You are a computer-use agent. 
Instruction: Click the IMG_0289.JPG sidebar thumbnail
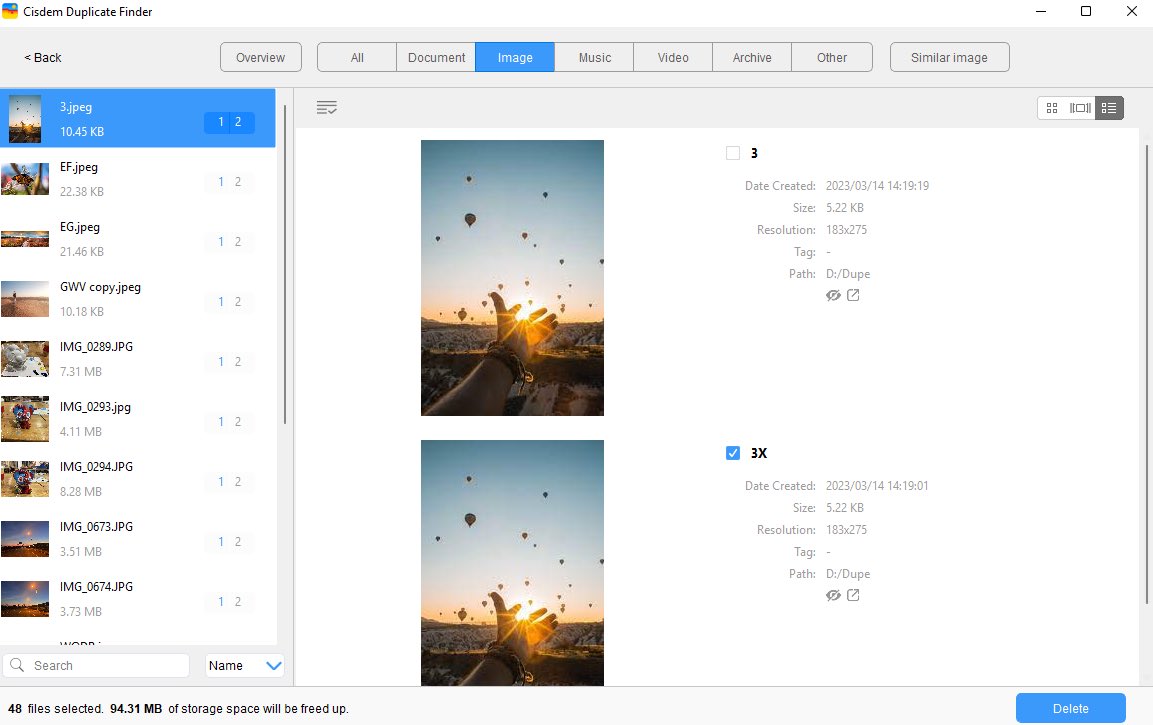25,359
